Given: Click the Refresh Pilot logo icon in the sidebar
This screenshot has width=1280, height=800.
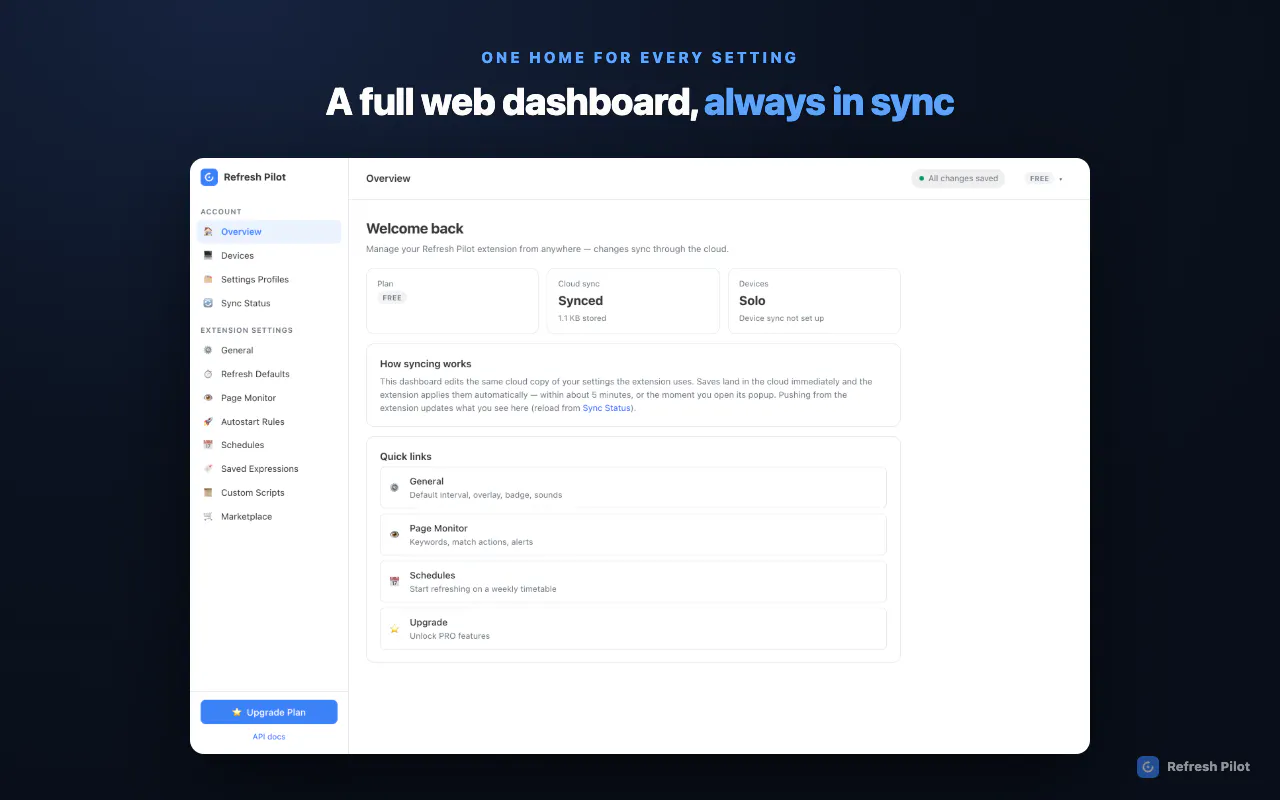Looking at the screenshot, I should click(209, 177).
